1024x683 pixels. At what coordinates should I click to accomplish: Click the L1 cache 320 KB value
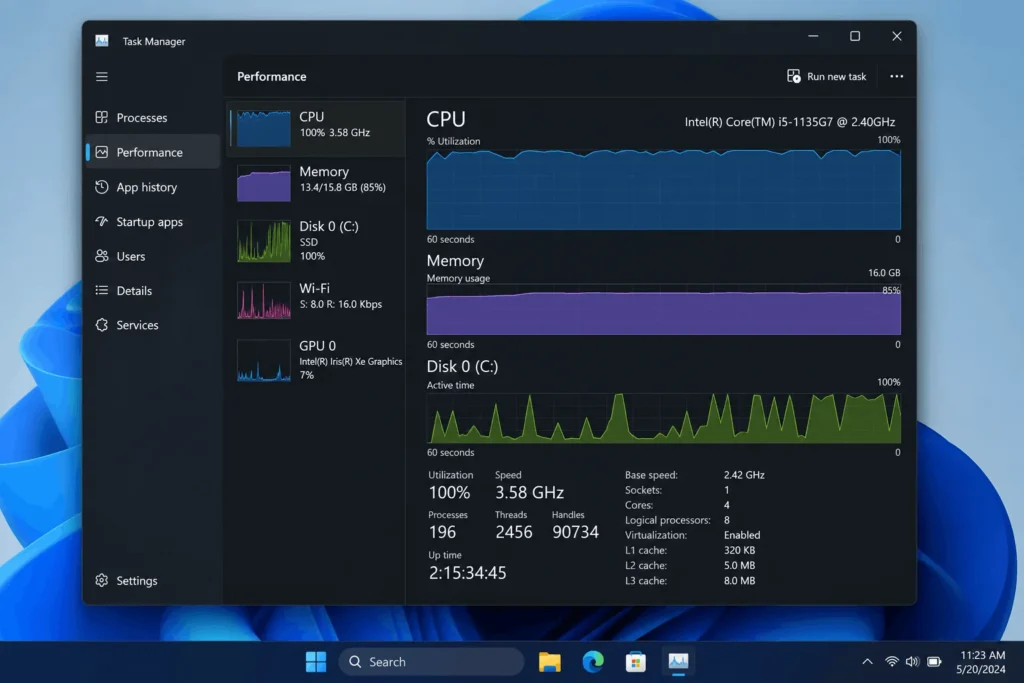tap(739, 550)
